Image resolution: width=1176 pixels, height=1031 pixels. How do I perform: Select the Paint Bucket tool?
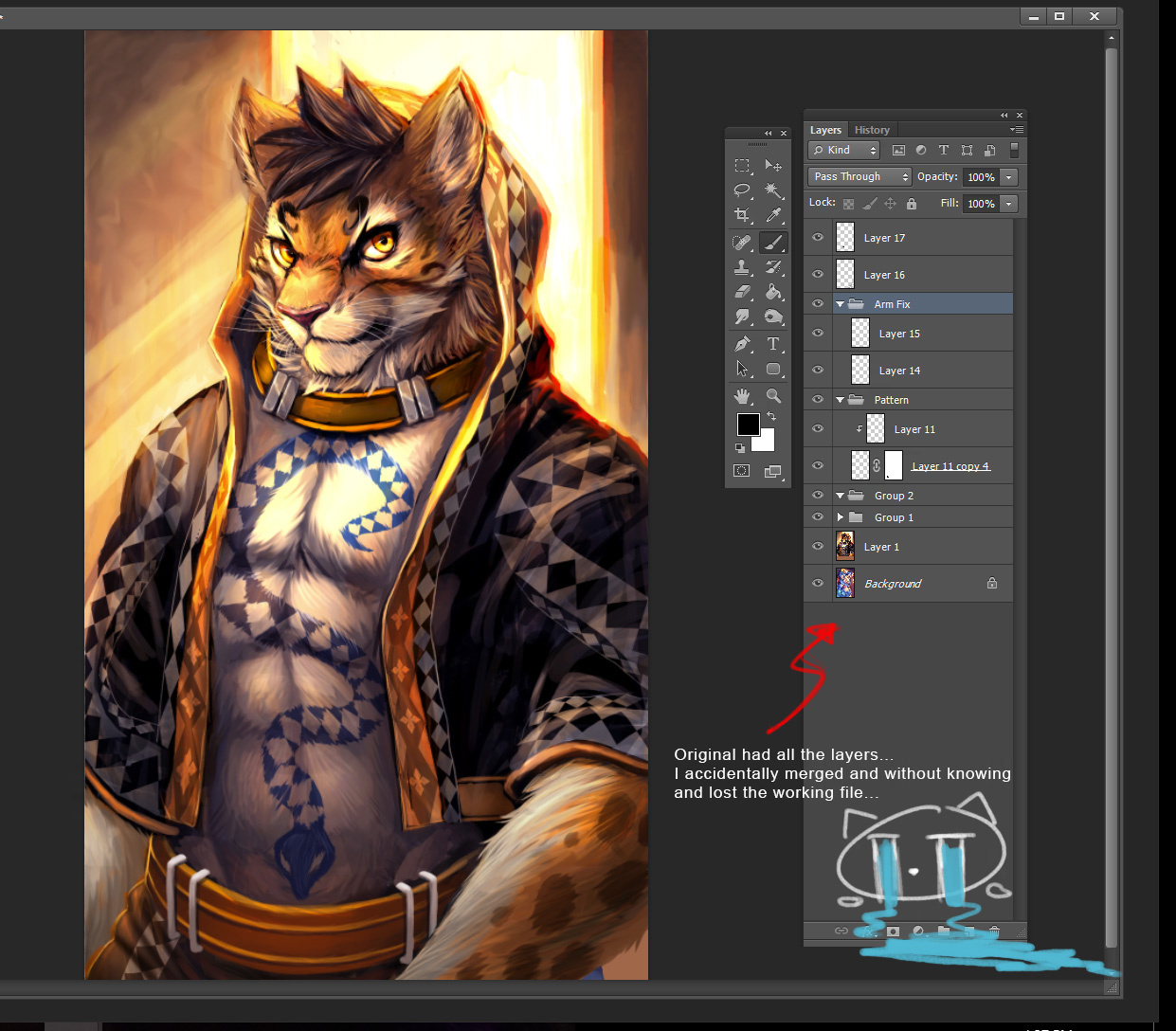tap(773, 292)
